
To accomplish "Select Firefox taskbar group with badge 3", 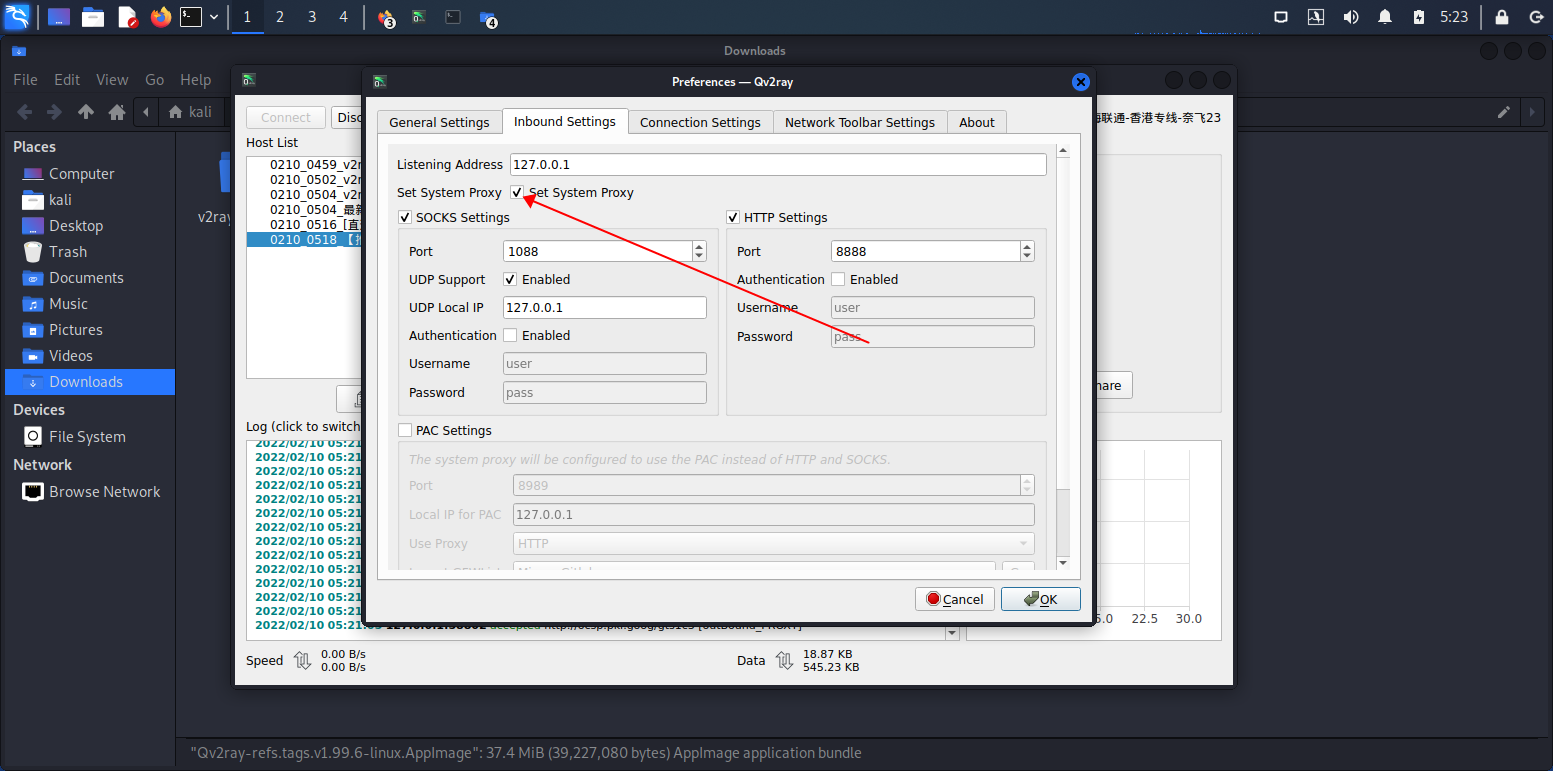I will coord(385,17).
